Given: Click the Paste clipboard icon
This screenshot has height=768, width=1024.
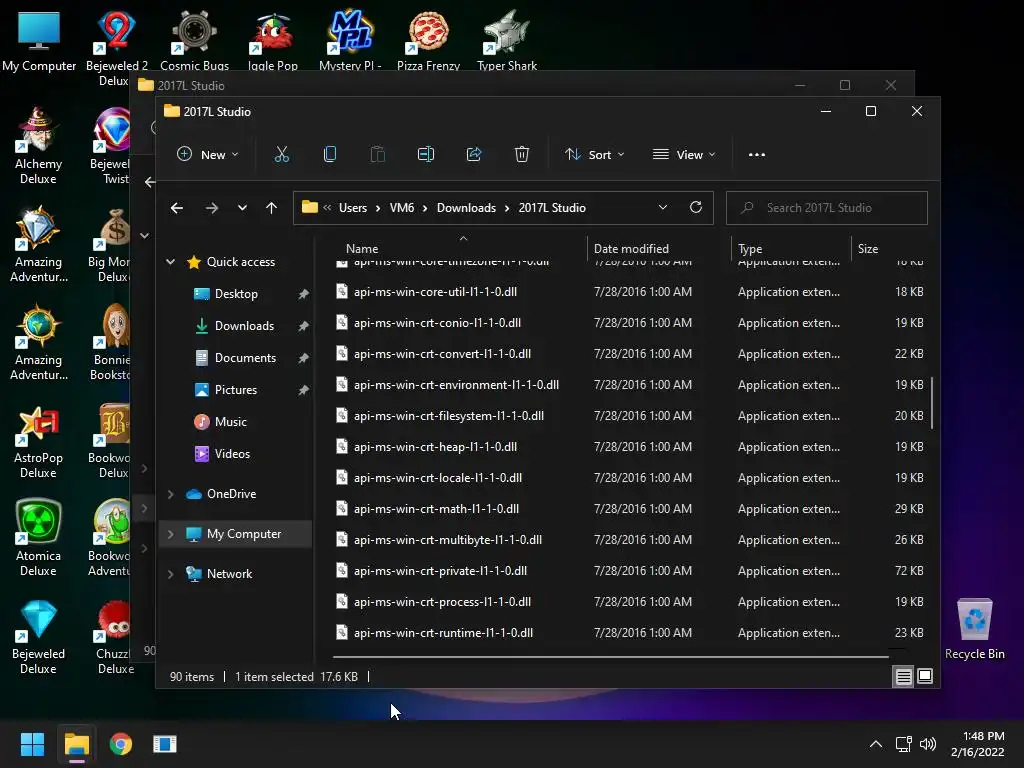Looking at the screenshot, I should (377, 155).
